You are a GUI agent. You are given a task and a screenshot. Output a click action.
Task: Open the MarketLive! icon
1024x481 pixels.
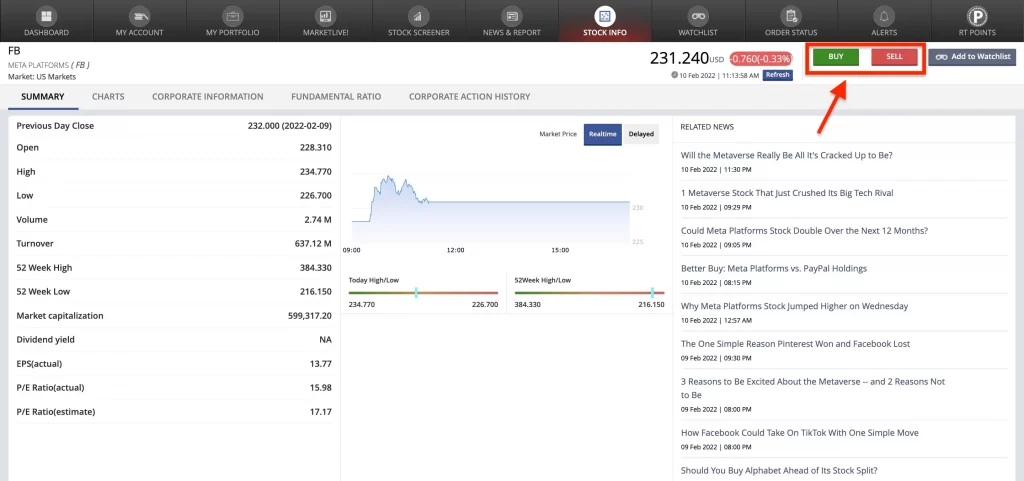click(x=325, y=16)
